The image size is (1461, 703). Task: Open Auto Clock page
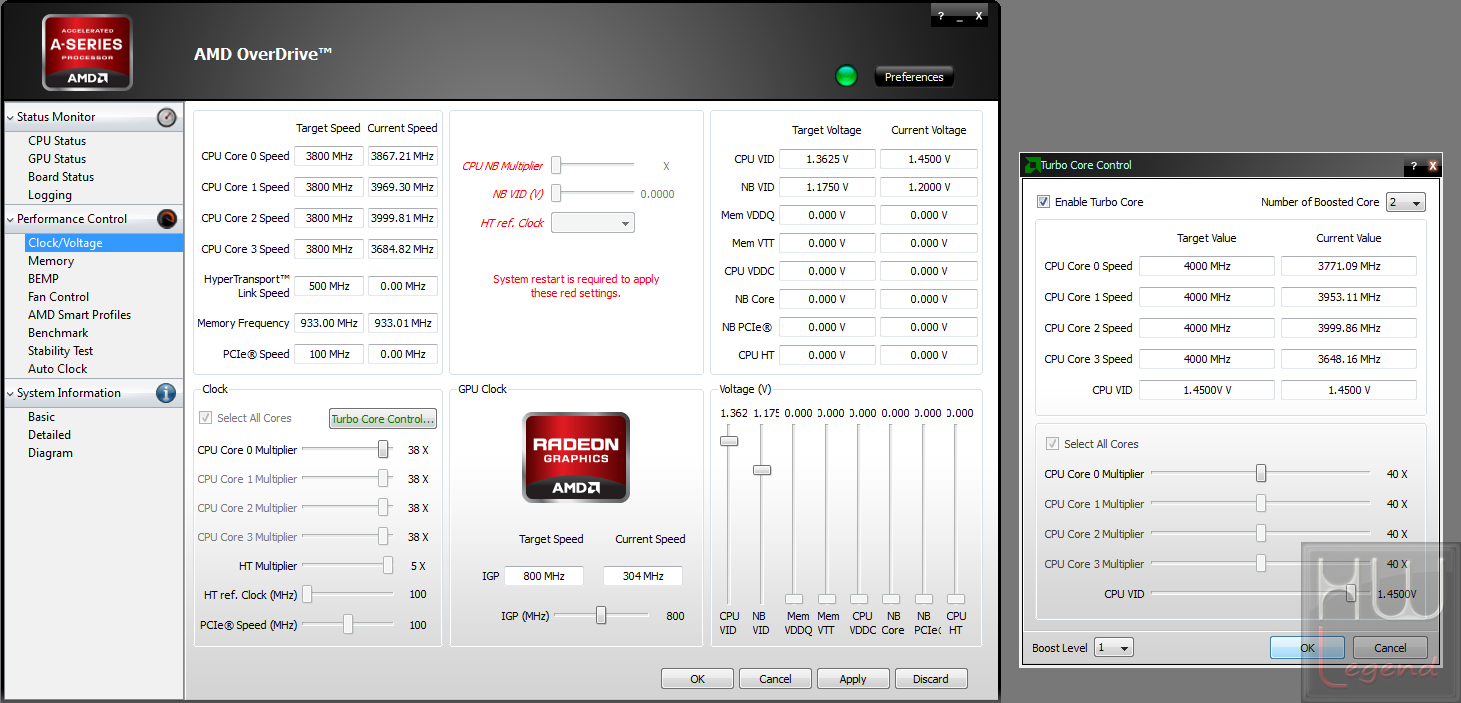point(58,369)
